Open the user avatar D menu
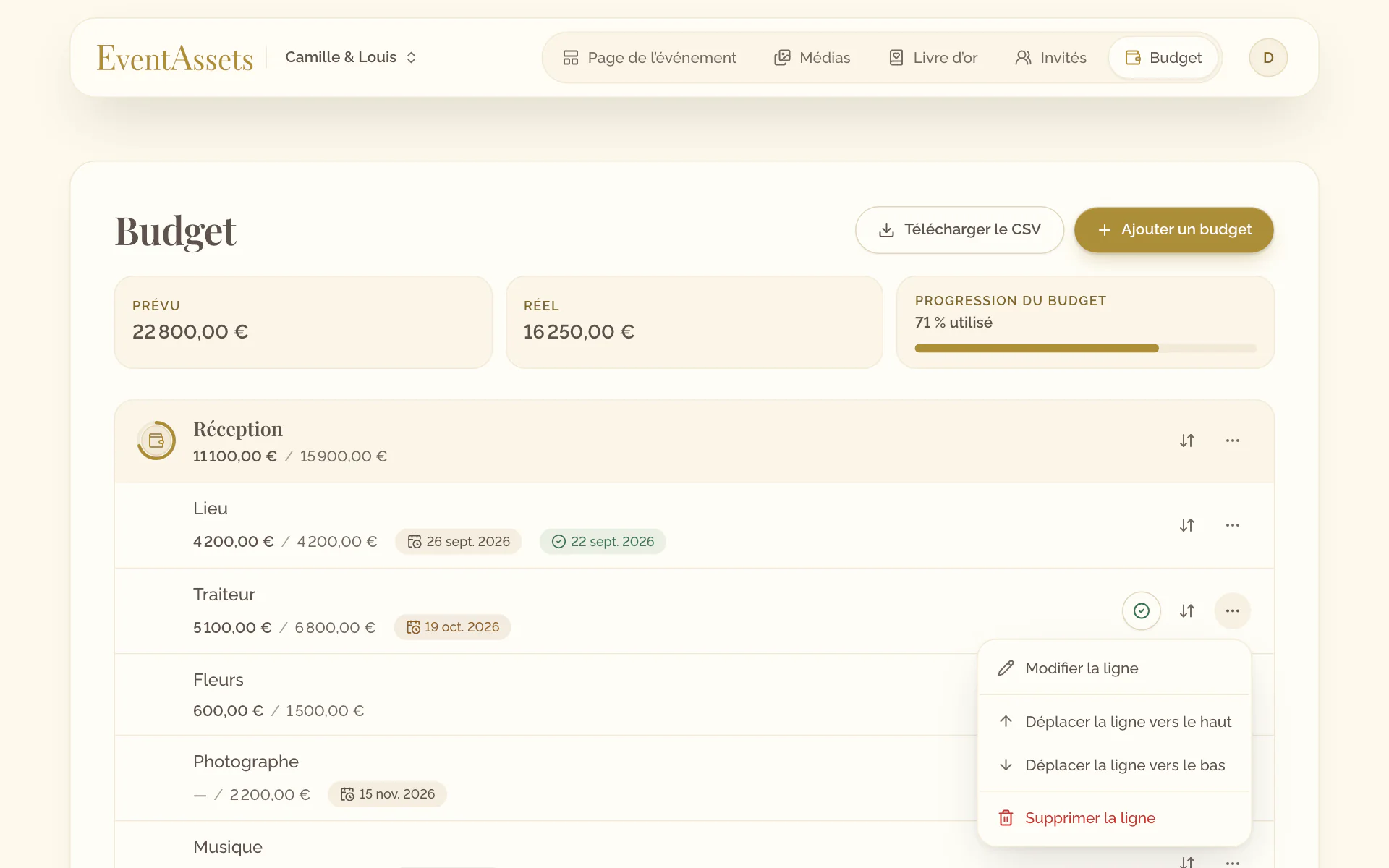This screenshot has height=868, width=1389. [1268, 58]
